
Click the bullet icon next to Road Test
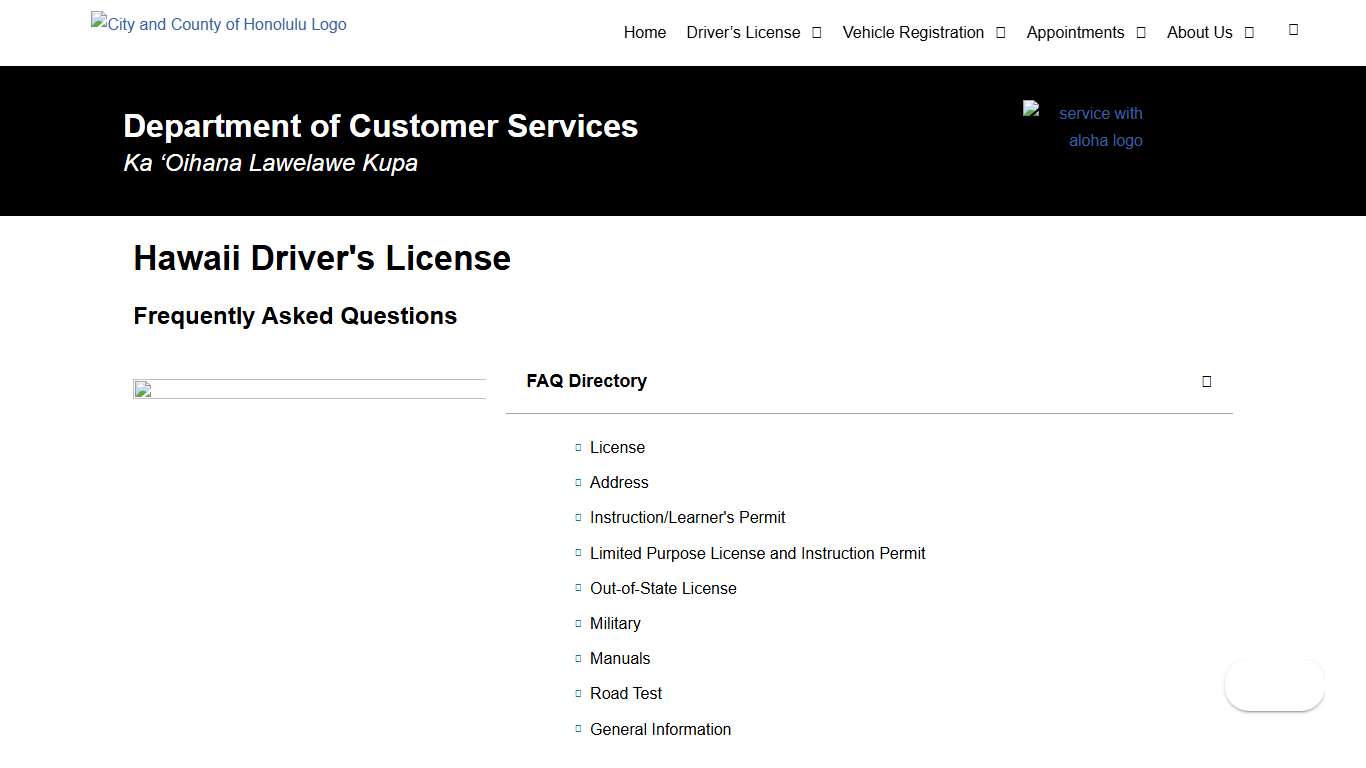[x=578, y=692]
